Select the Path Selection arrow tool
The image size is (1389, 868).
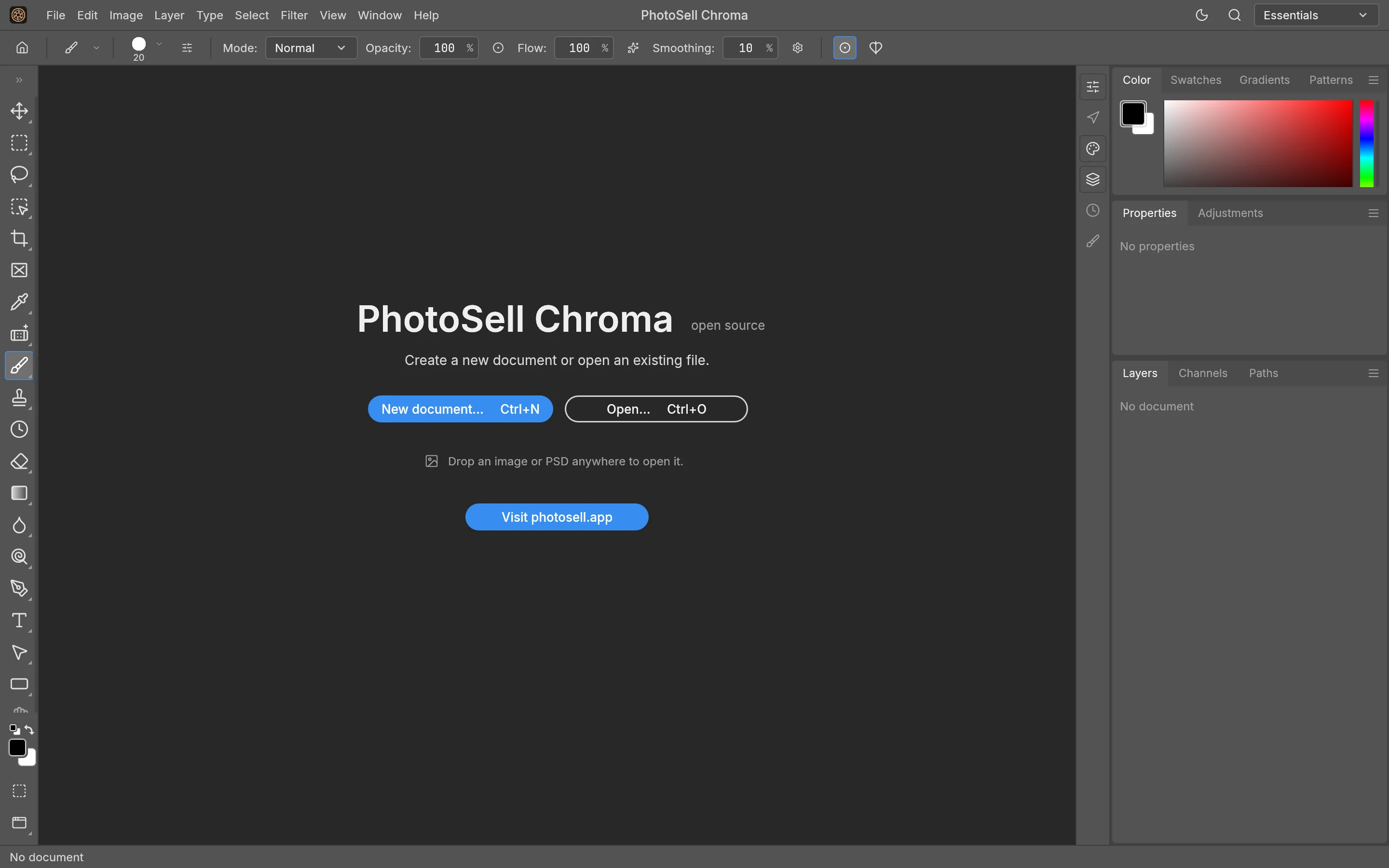[19, 652]
